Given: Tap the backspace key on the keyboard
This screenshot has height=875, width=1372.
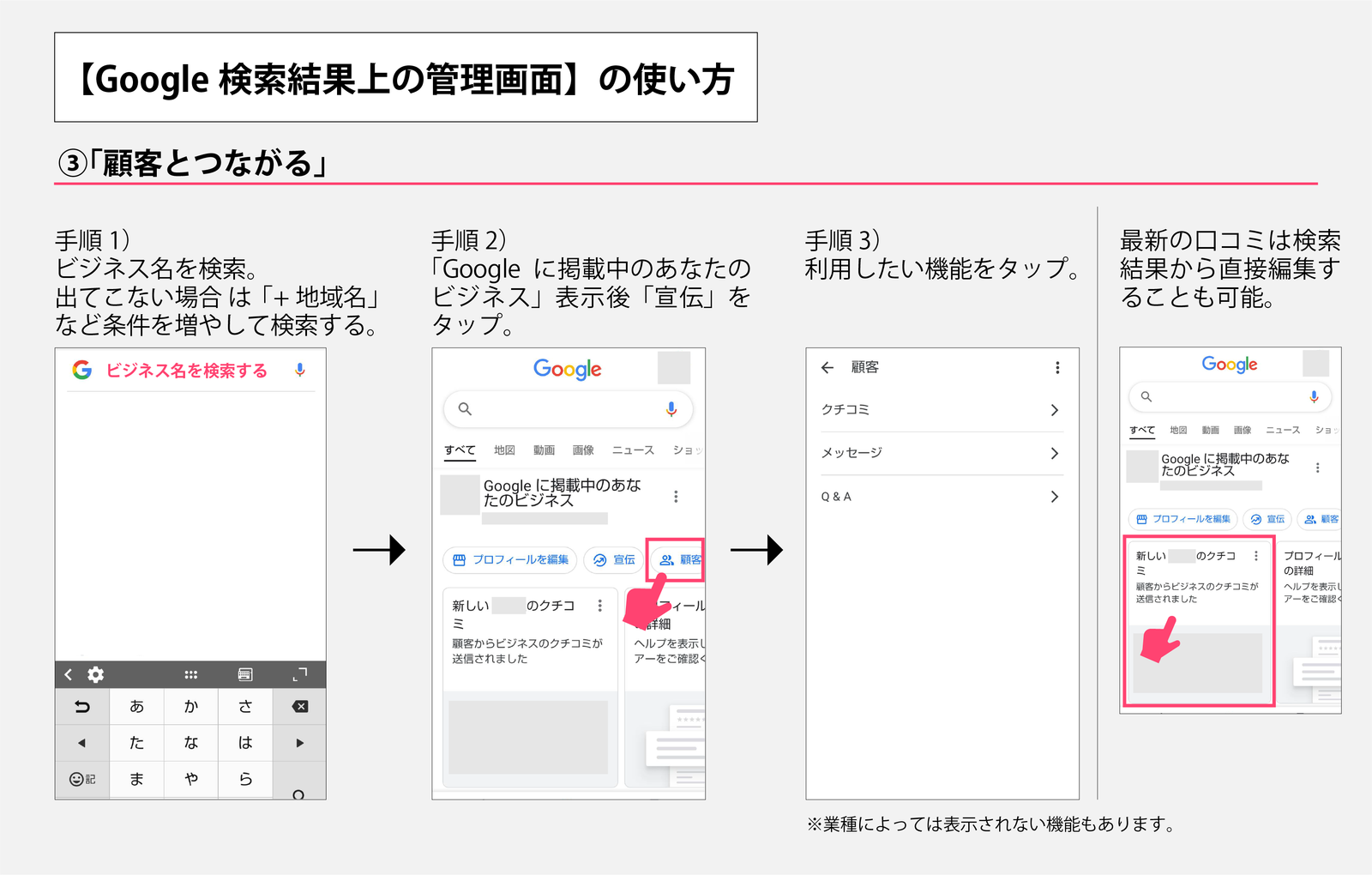Looking at the screenshot, I should (299, 707).
